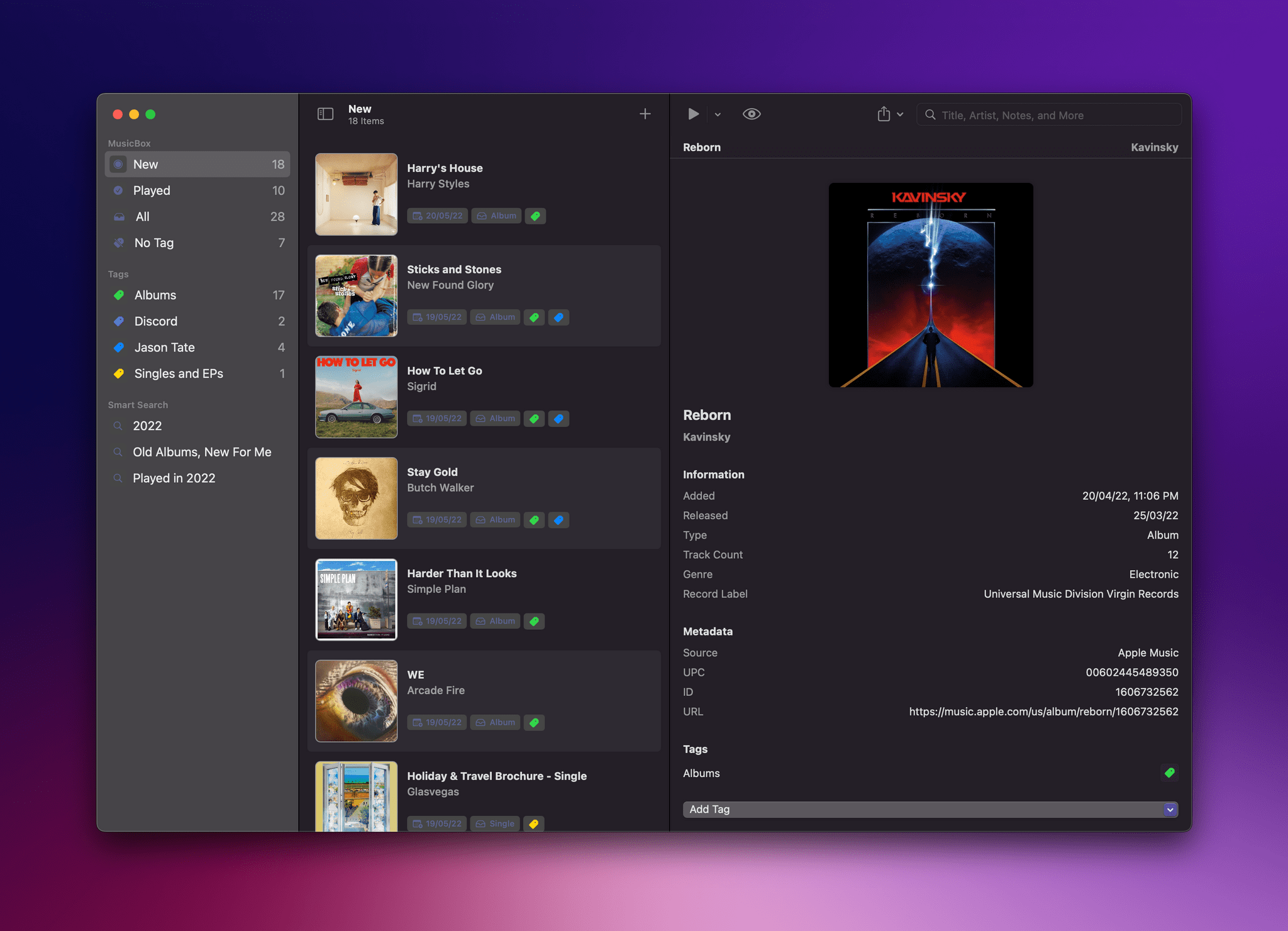Click green tag on Harry's House row
Image resolution: width=1288 pixels, height=931 pixels.
tap(535, 216)
